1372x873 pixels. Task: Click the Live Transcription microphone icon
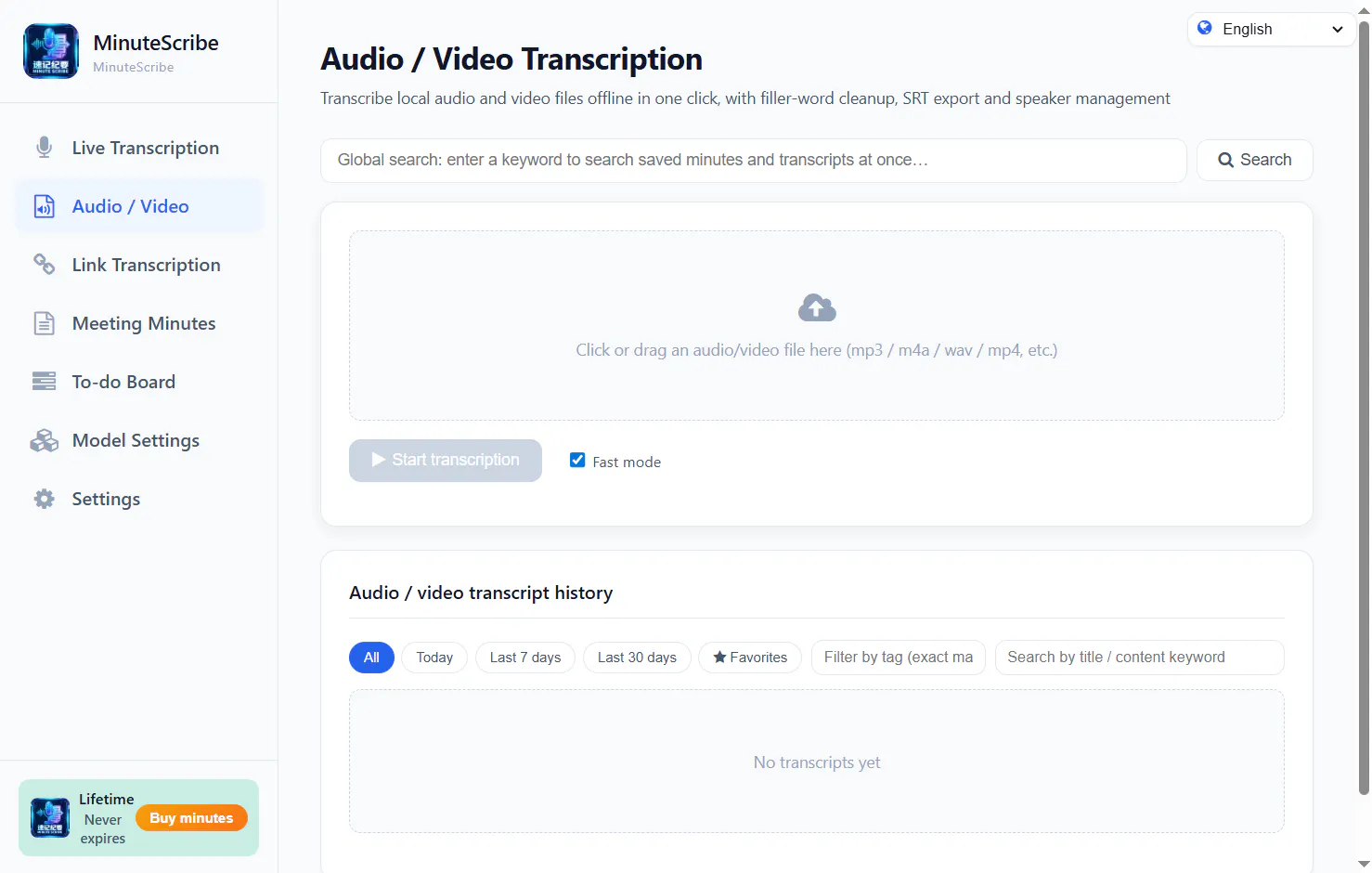click(44, 148)
